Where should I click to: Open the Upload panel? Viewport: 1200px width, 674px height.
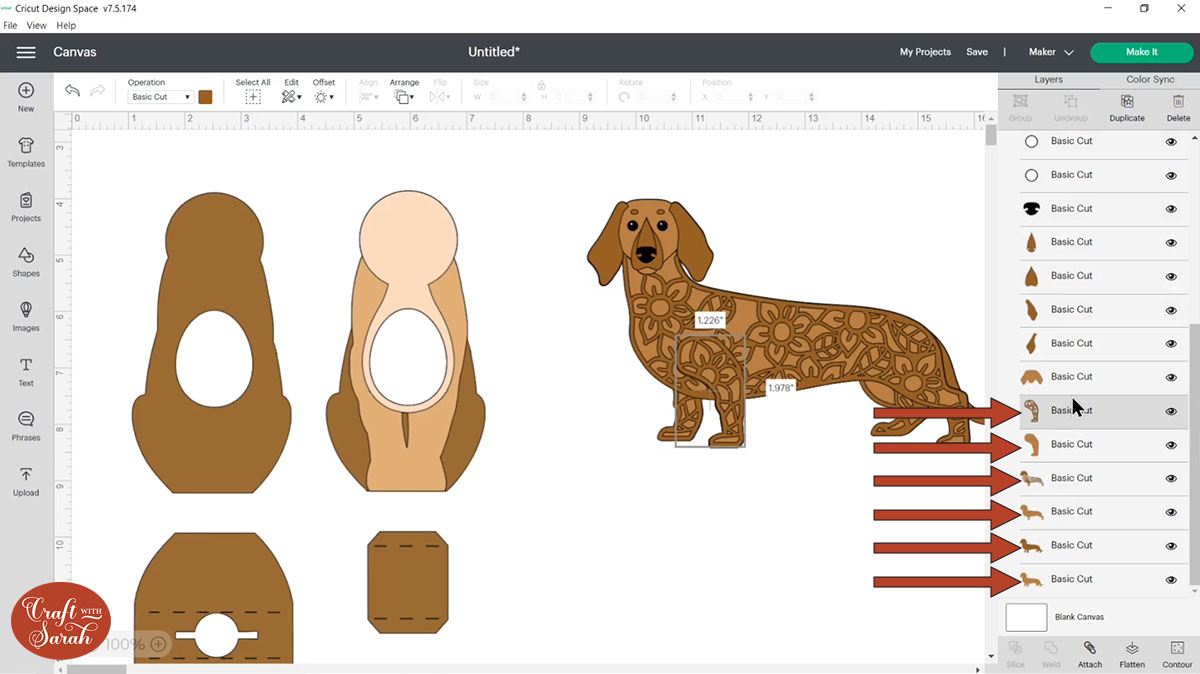click(x=26, y=480)
